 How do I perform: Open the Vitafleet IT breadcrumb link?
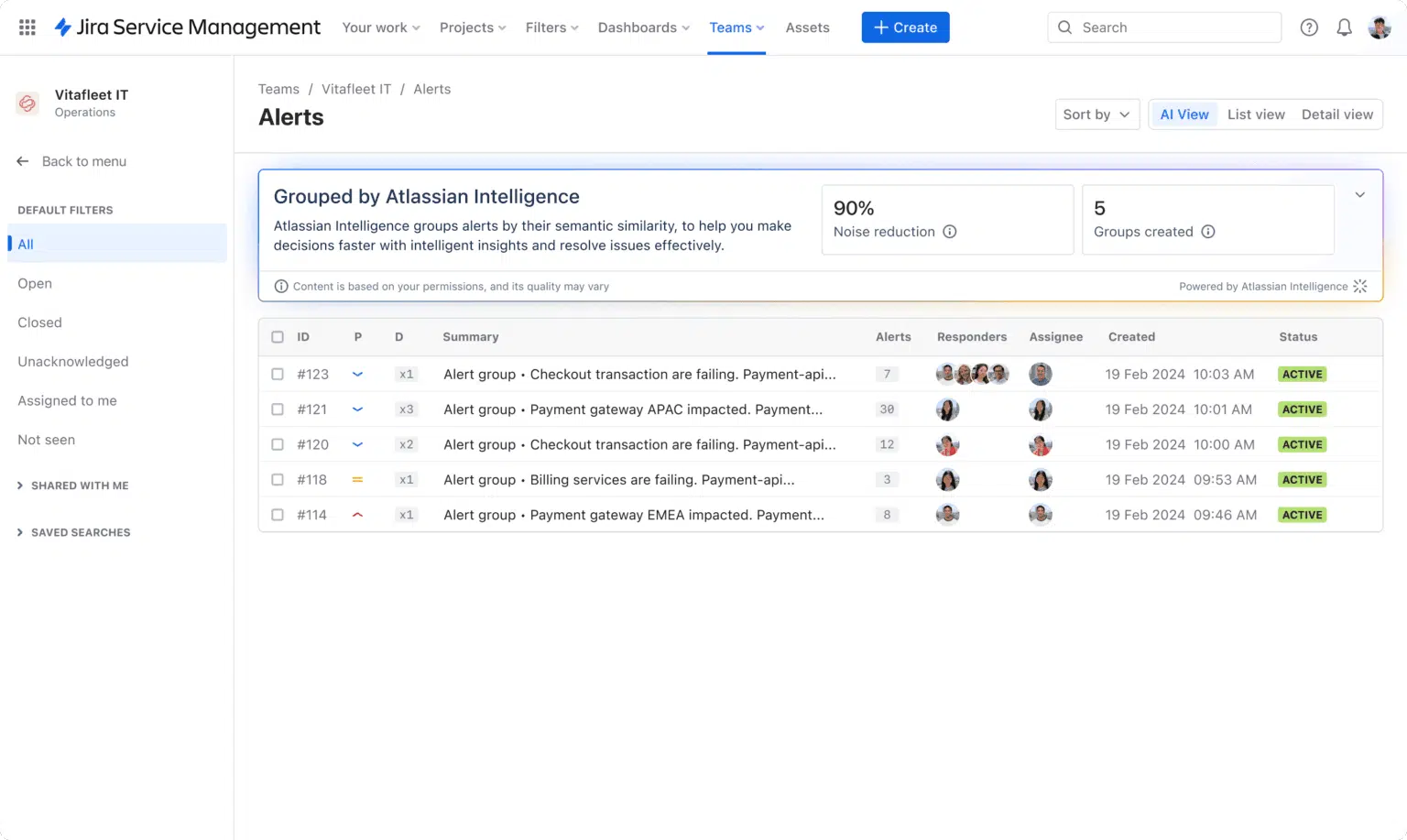point(356,89)
